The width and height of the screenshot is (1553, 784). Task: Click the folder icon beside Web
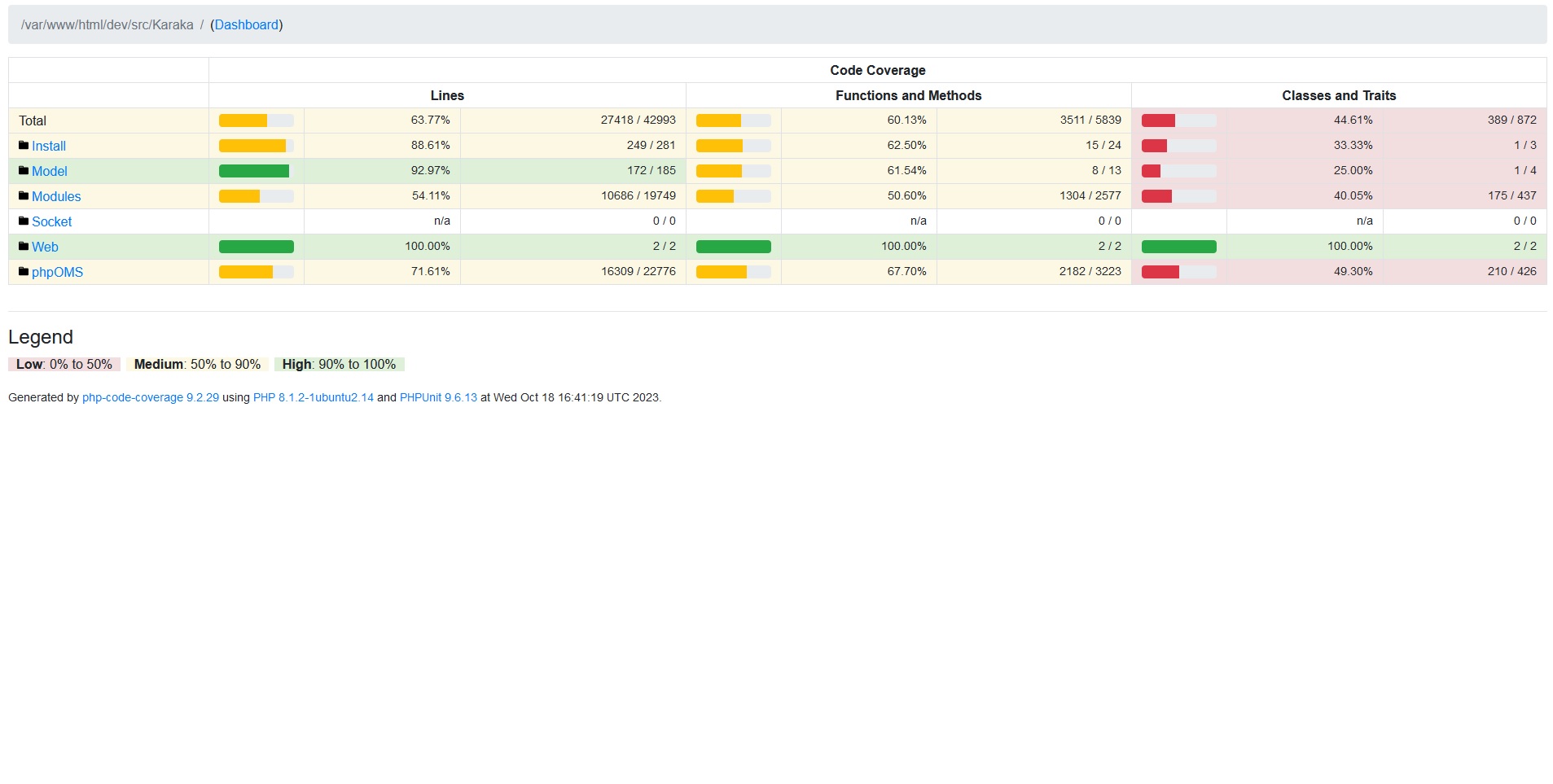[x=24, y=247]
